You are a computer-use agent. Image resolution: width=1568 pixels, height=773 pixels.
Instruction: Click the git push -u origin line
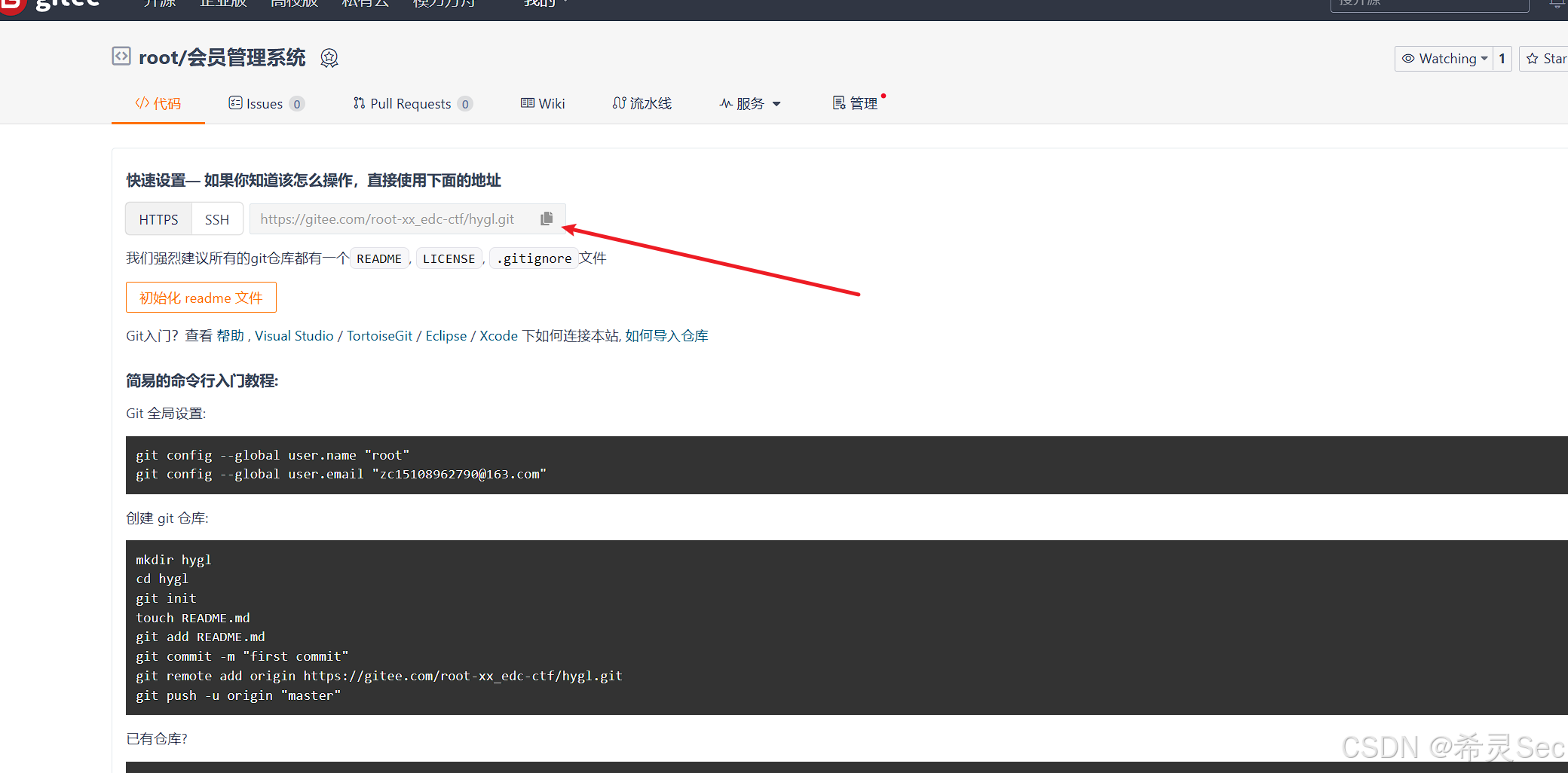click(238, 695)
